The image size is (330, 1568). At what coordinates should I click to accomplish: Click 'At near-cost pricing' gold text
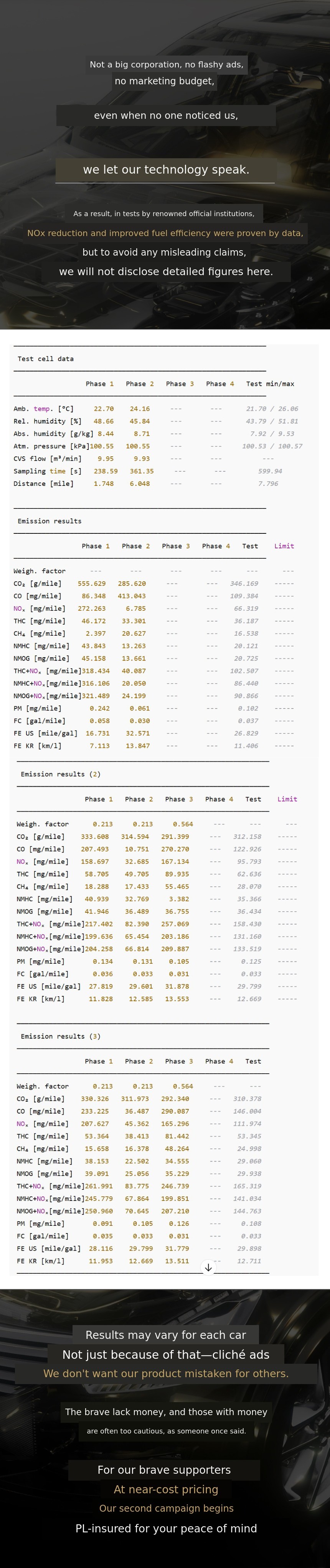coord(165,1489)
